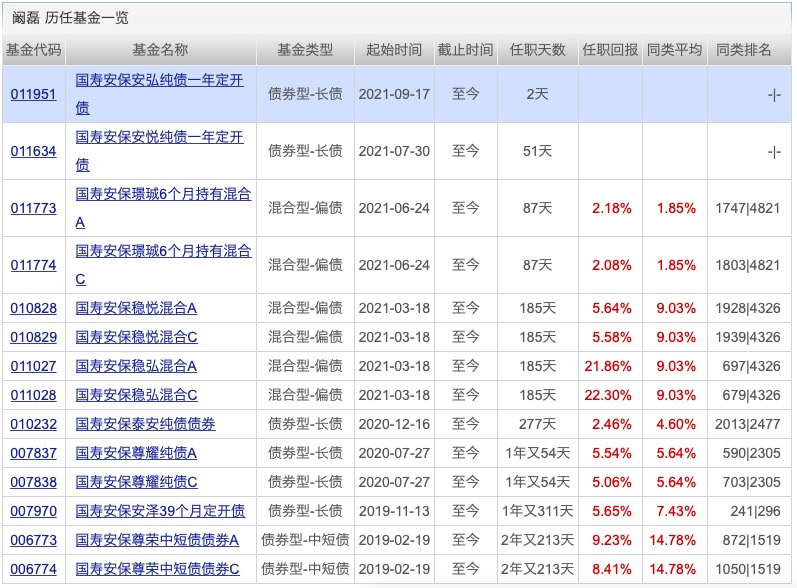Viewport: 797px width, 588px height.
Task: Open fund code link 010828
Action: [34, 308]
